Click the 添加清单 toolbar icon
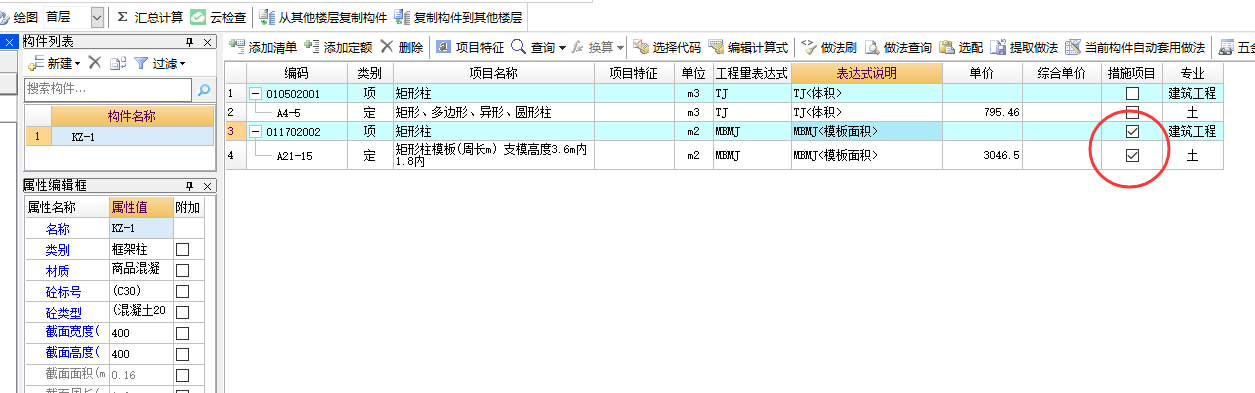The height and width of the screenshot is (393, 1255). click(237, 46)
